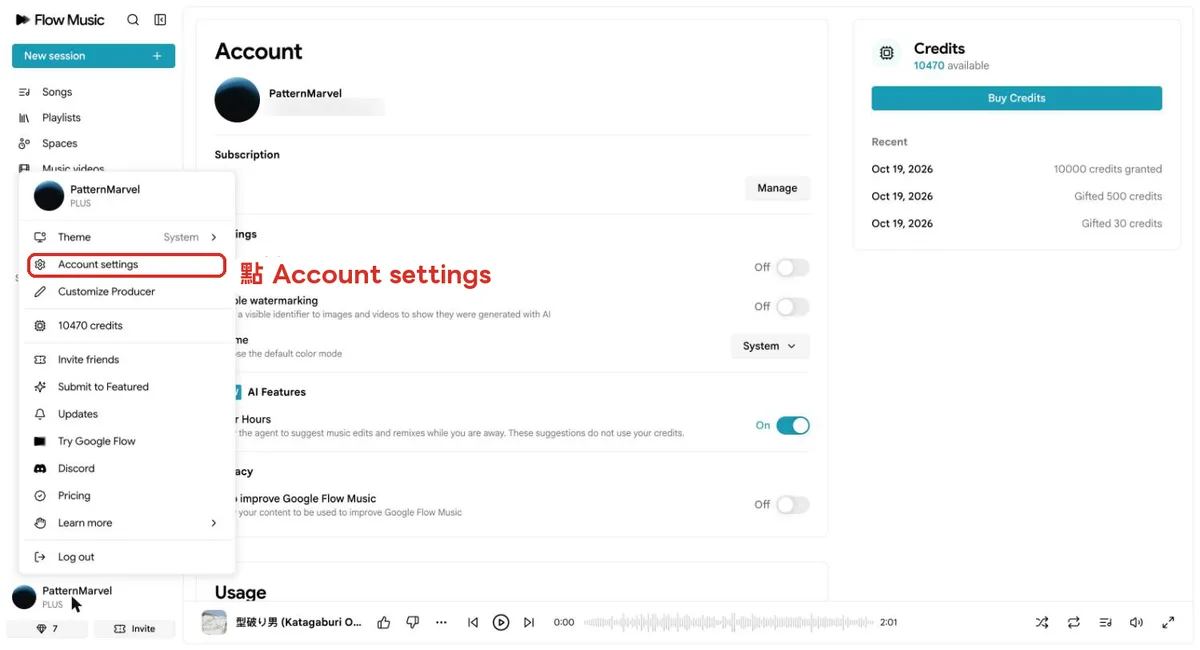Image resolution: width=1200 pixels, height=650 pixels.
Task: Dislike the current song with thumbs down
Action: click(x=413, y=622)
